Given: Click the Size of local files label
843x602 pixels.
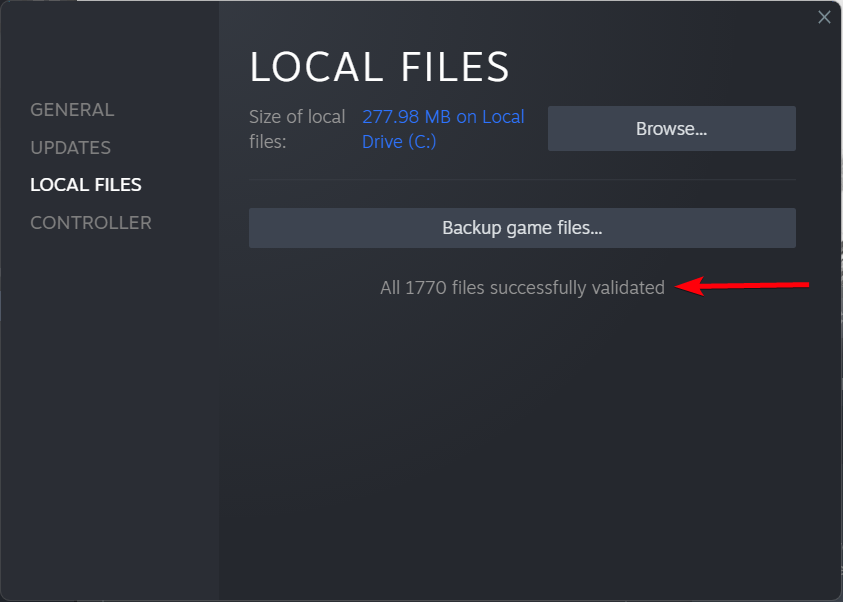Looking at the screenshot, I should pos(297,129).
